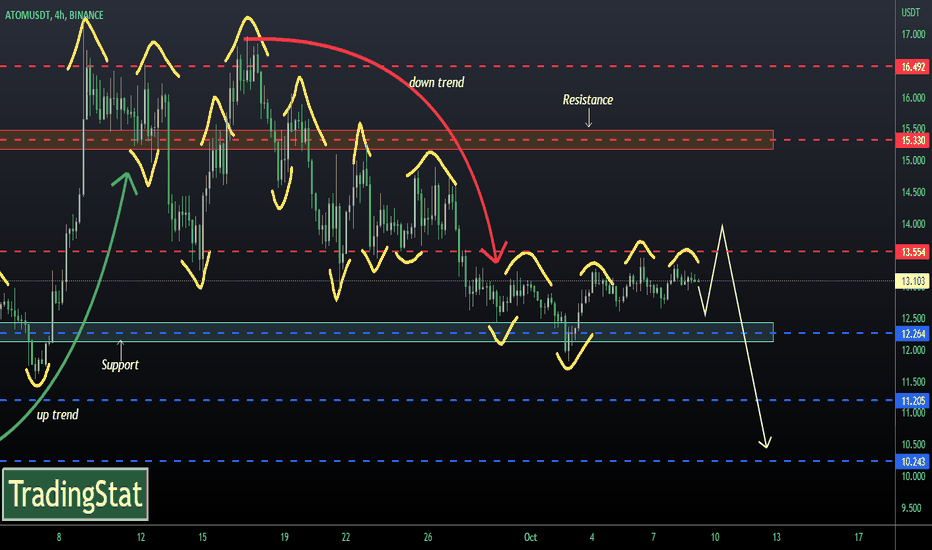Screen dimensions: 932x550
Task: Click the 14.500 price axis value
Action: [x=913, y=192]
